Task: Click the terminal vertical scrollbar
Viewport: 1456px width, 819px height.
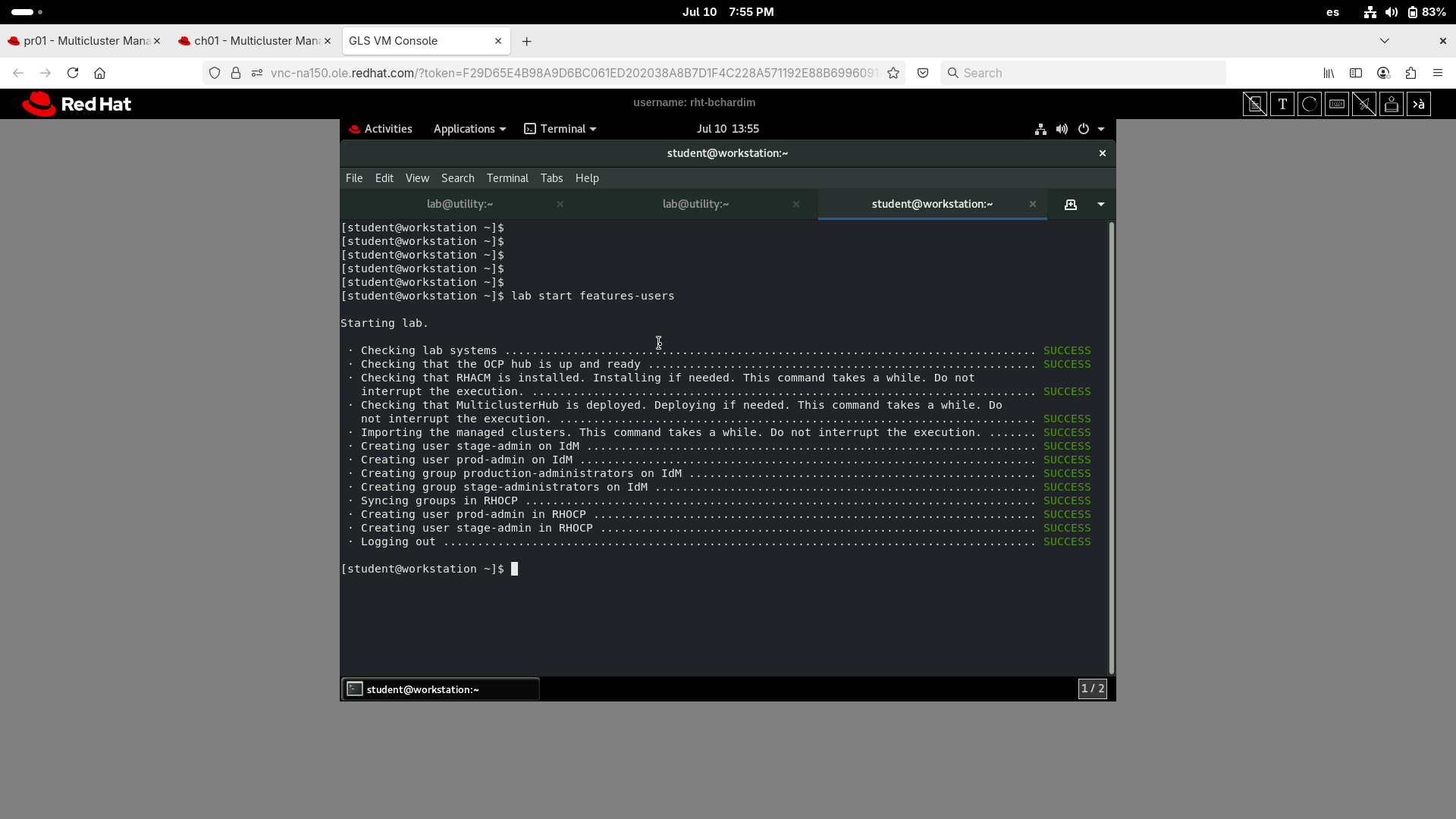Action: [1111, 447]
